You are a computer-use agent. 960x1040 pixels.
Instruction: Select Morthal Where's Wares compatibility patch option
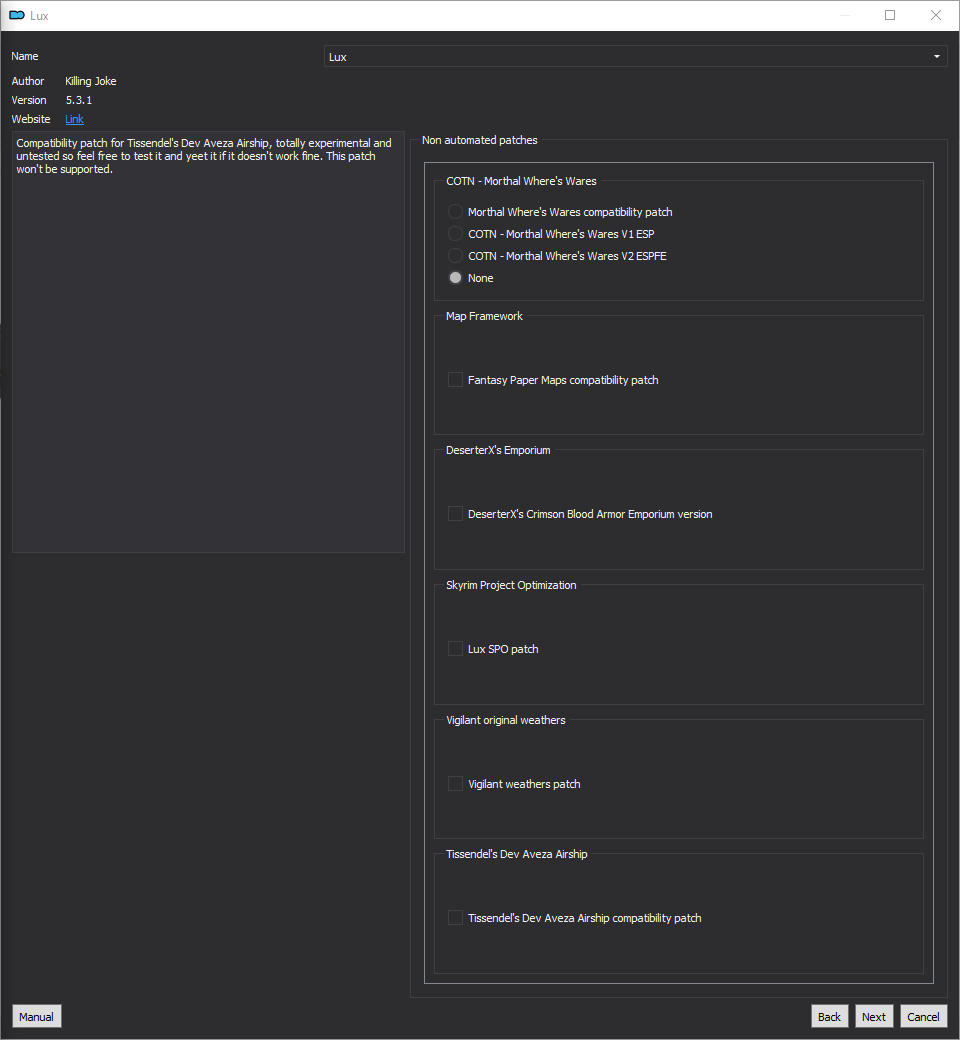point(456,212)
